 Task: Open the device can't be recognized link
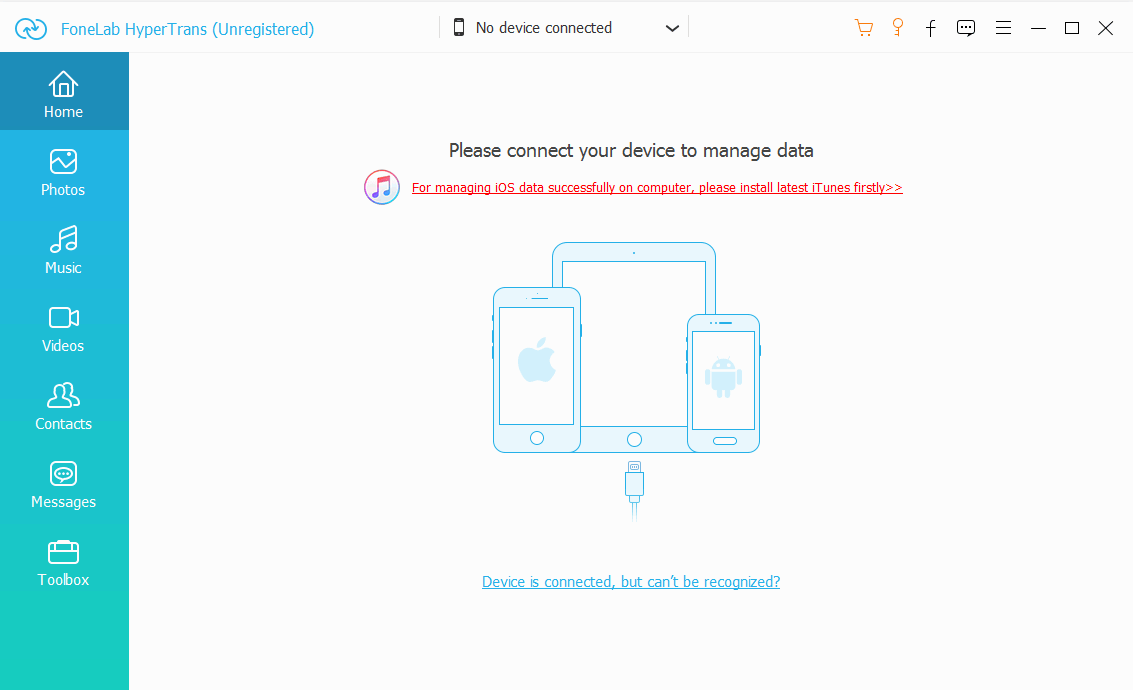point(631,582)
